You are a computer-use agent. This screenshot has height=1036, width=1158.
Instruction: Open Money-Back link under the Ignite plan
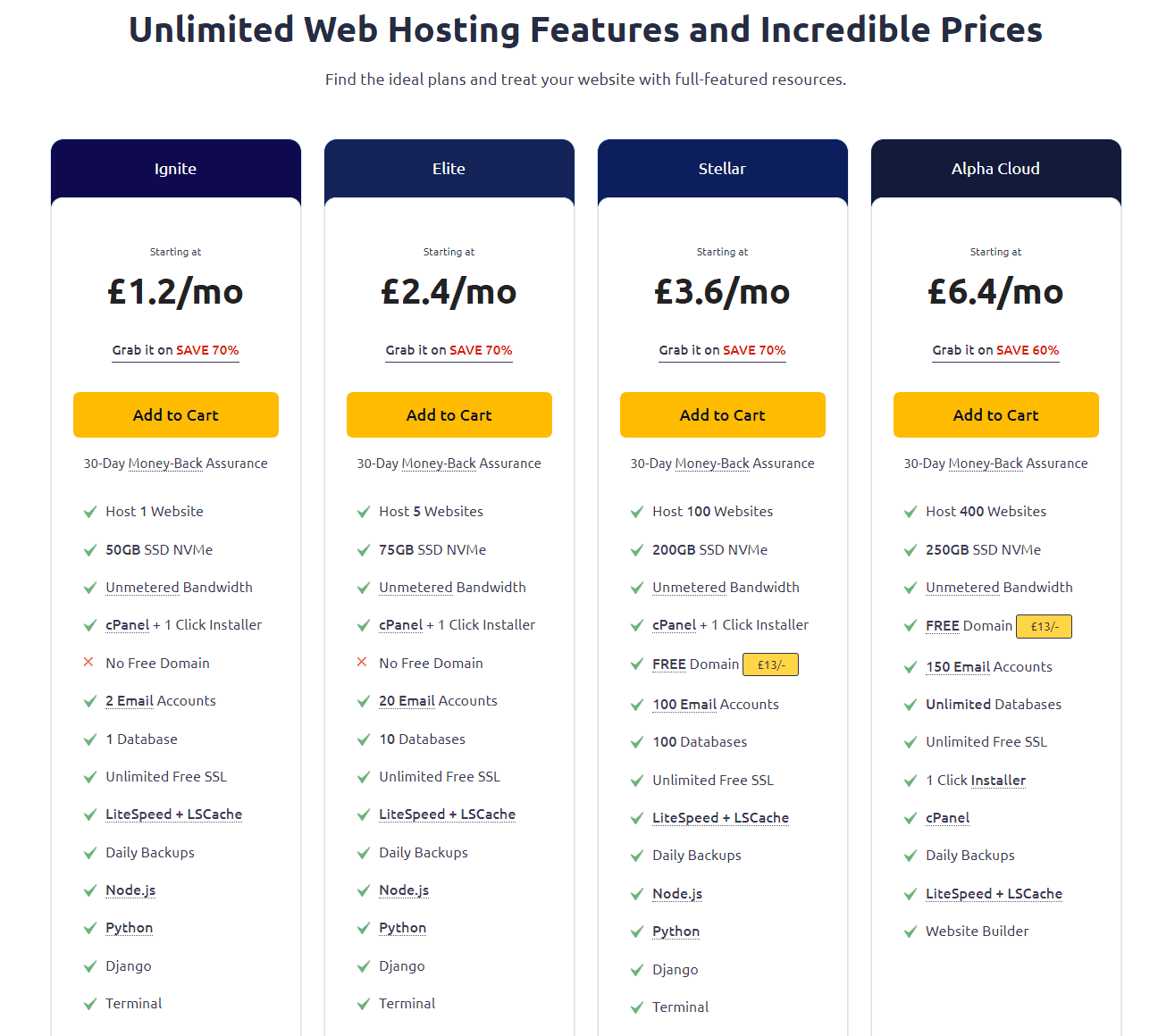165,464
